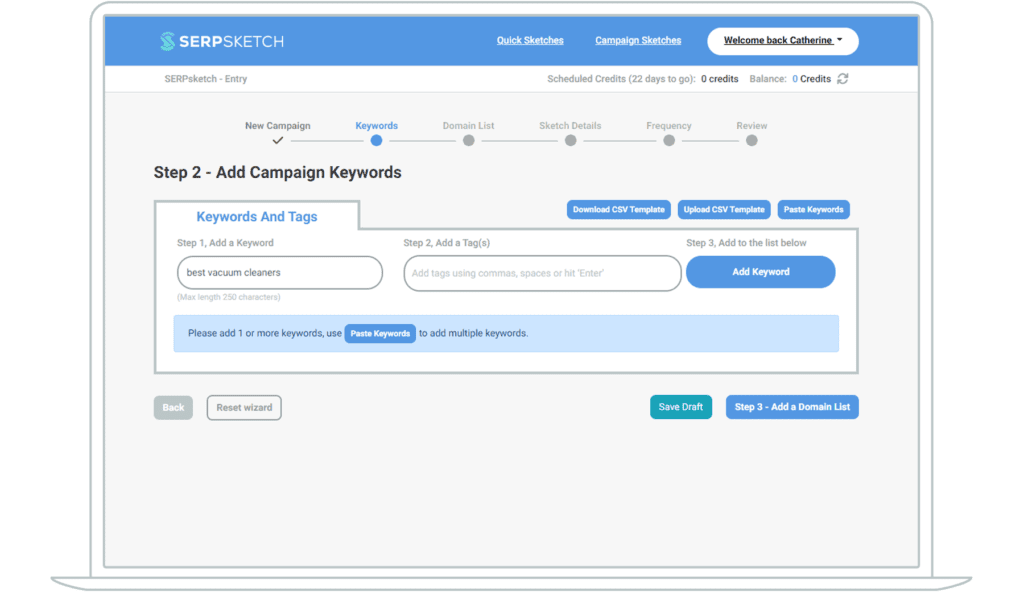Click the Back button
1024x592 pixels.
pos(173,408)
